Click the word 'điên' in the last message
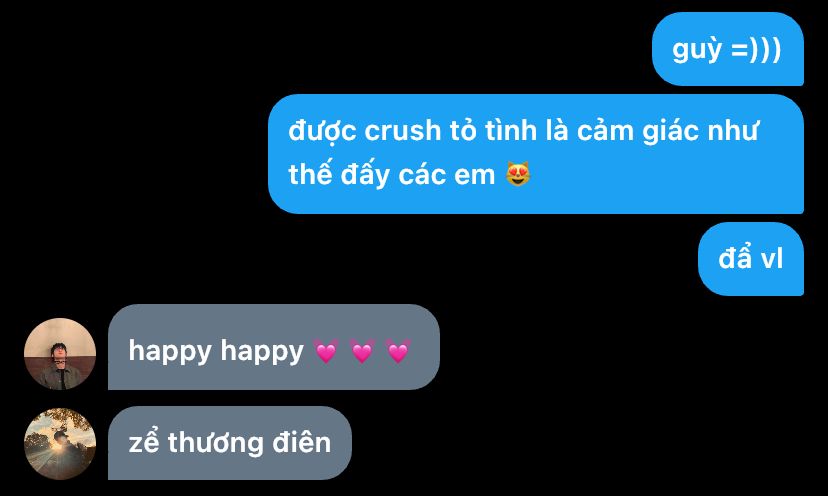Image resolution: width=828 pixels, height=496 pixels. (302, 442)
